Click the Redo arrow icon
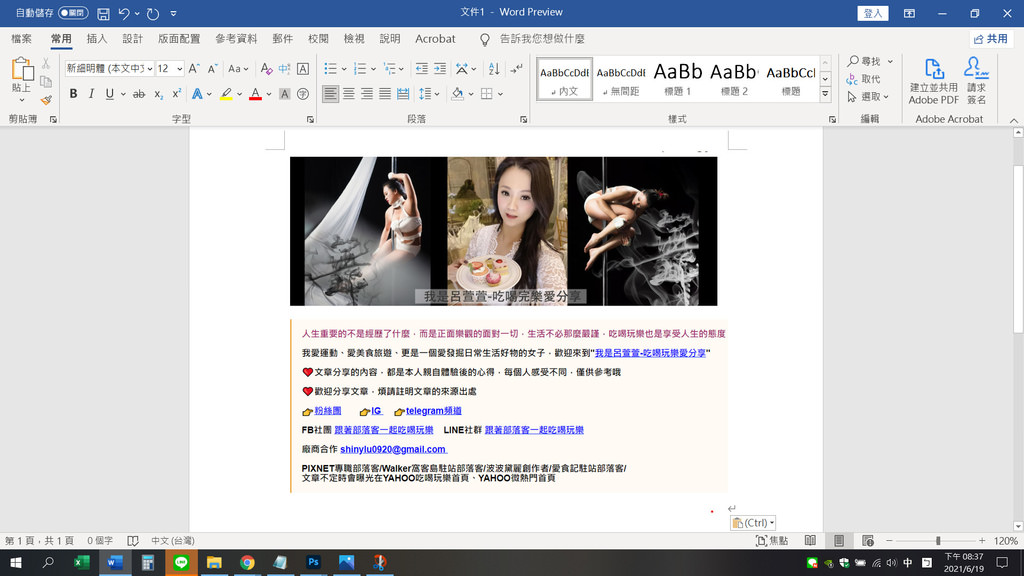 tap(153, 13)
